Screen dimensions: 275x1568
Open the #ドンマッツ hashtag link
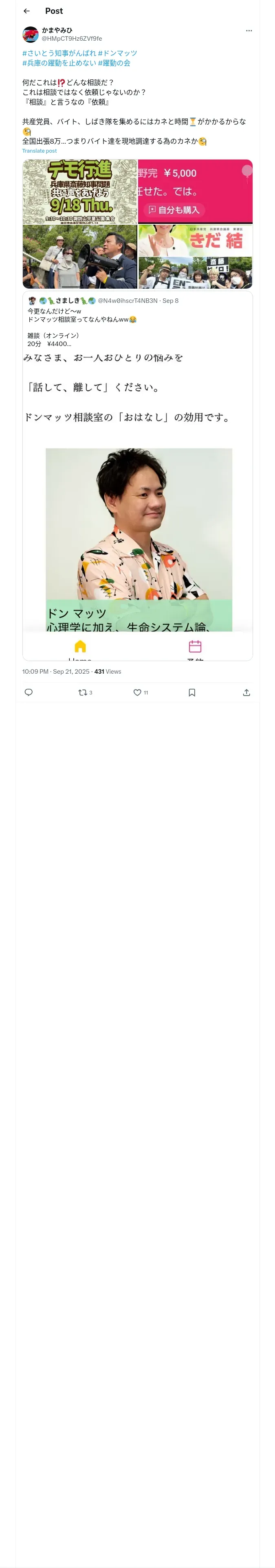pos(117,53)
